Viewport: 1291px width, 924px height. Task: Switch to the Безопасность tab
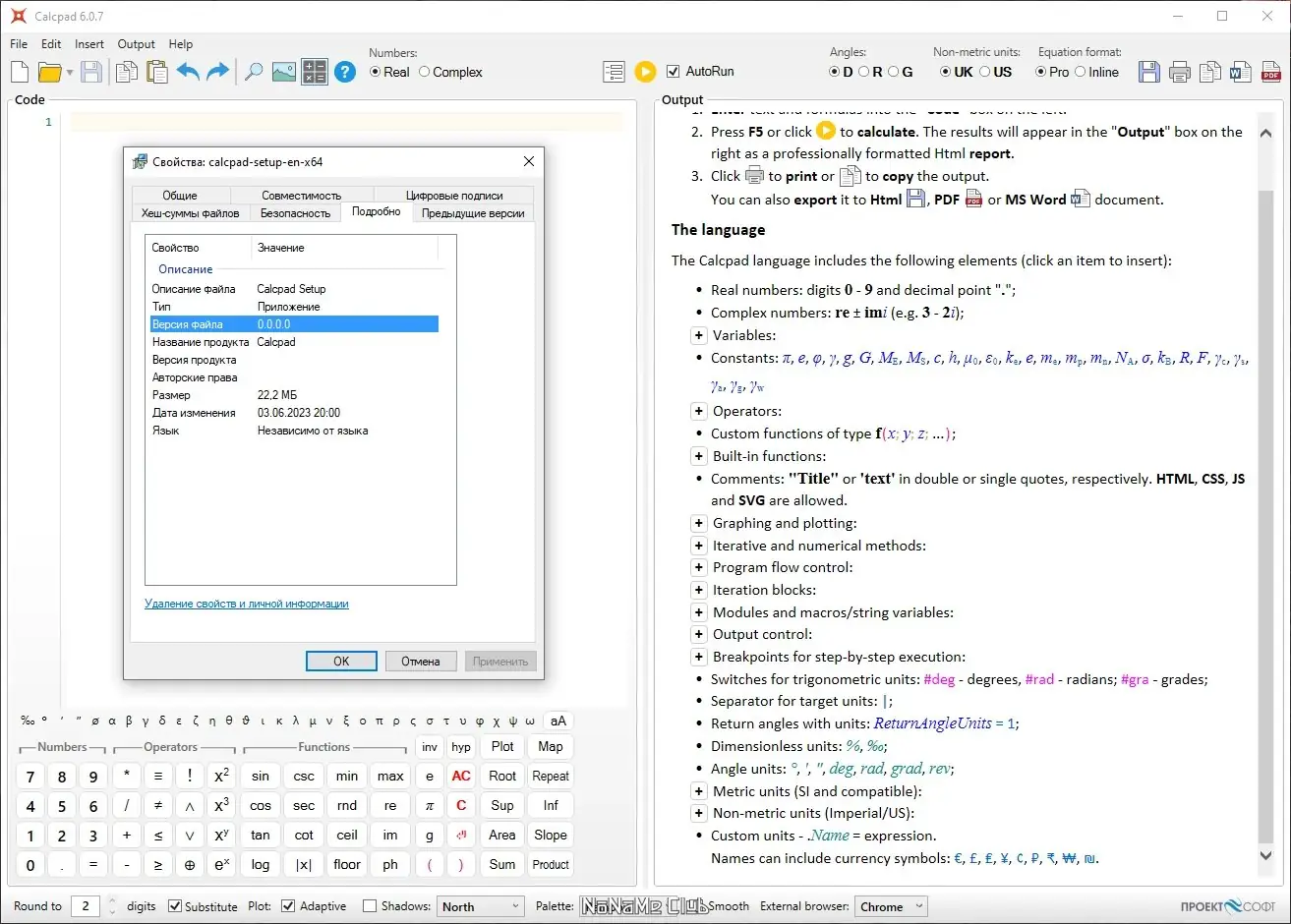[295, 213]
